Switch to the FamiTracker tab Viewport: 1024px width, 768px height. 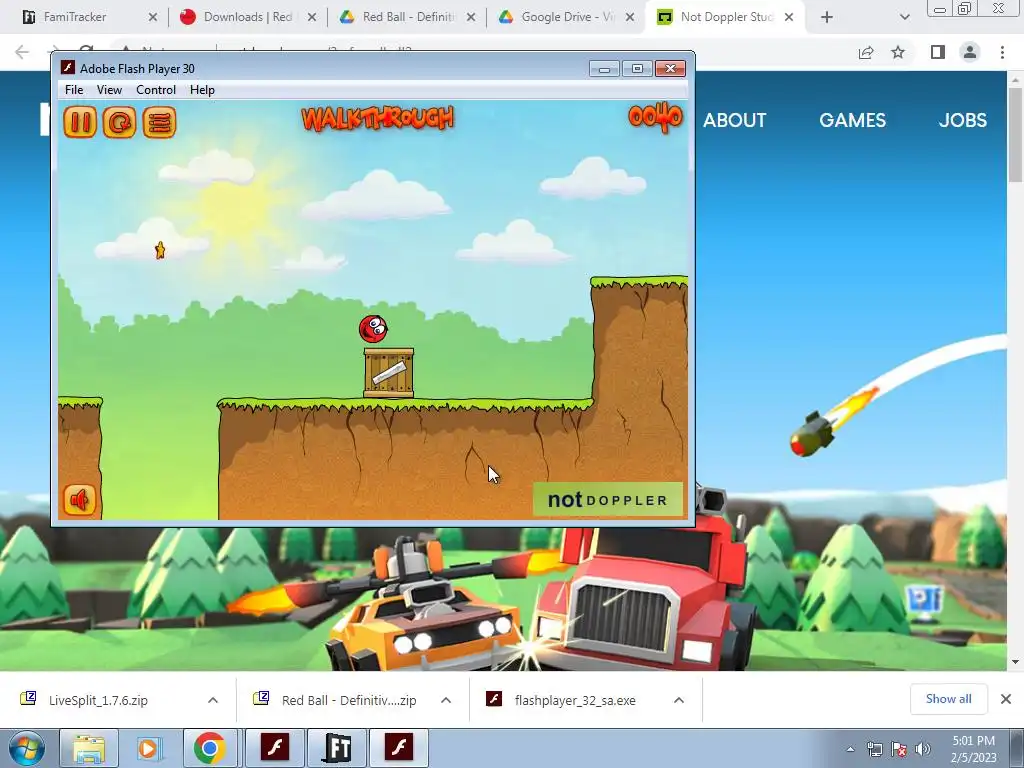click(84, 17)
